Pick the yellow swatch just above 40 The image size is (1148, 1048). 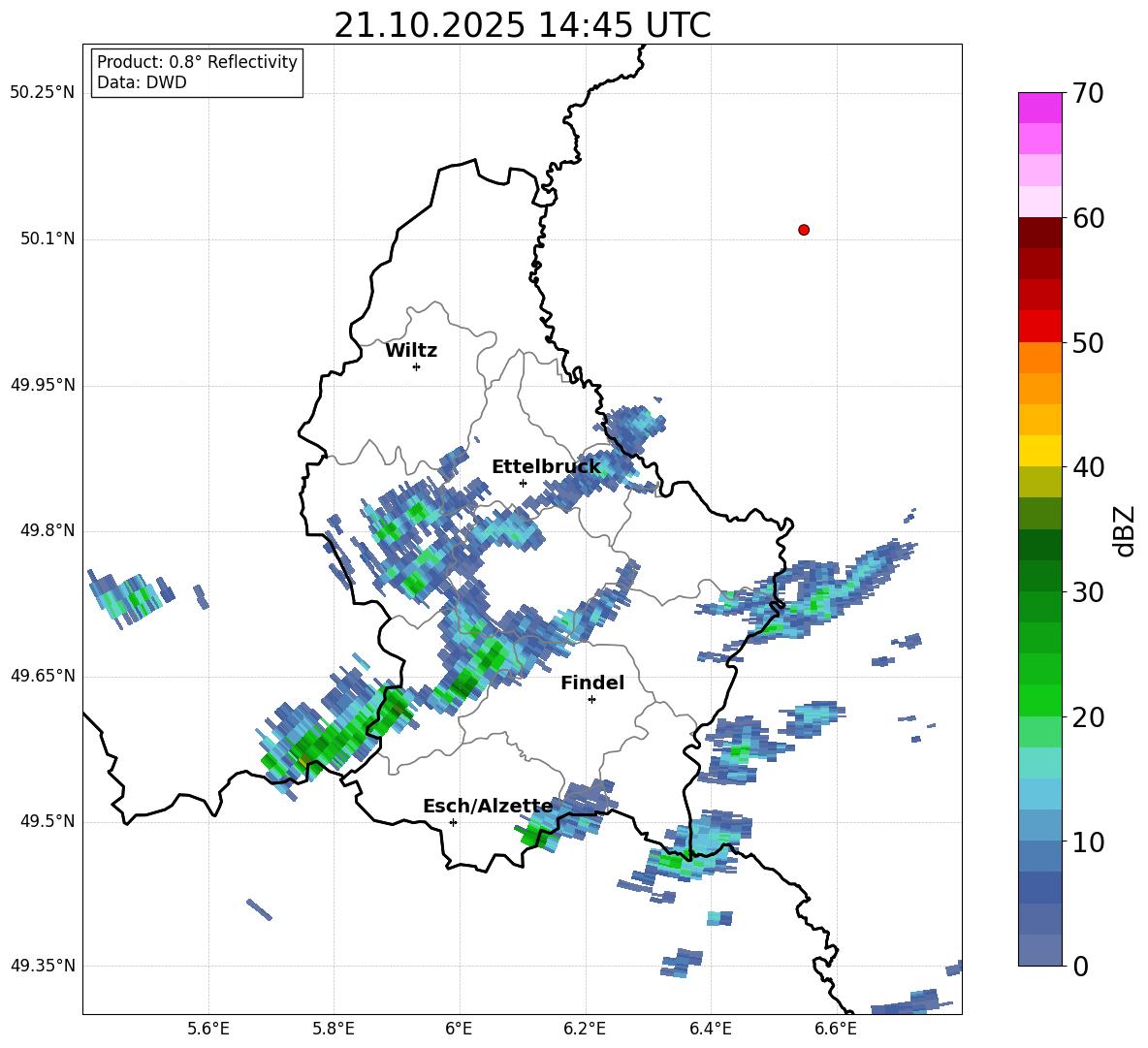click(x=1040, y=451)
